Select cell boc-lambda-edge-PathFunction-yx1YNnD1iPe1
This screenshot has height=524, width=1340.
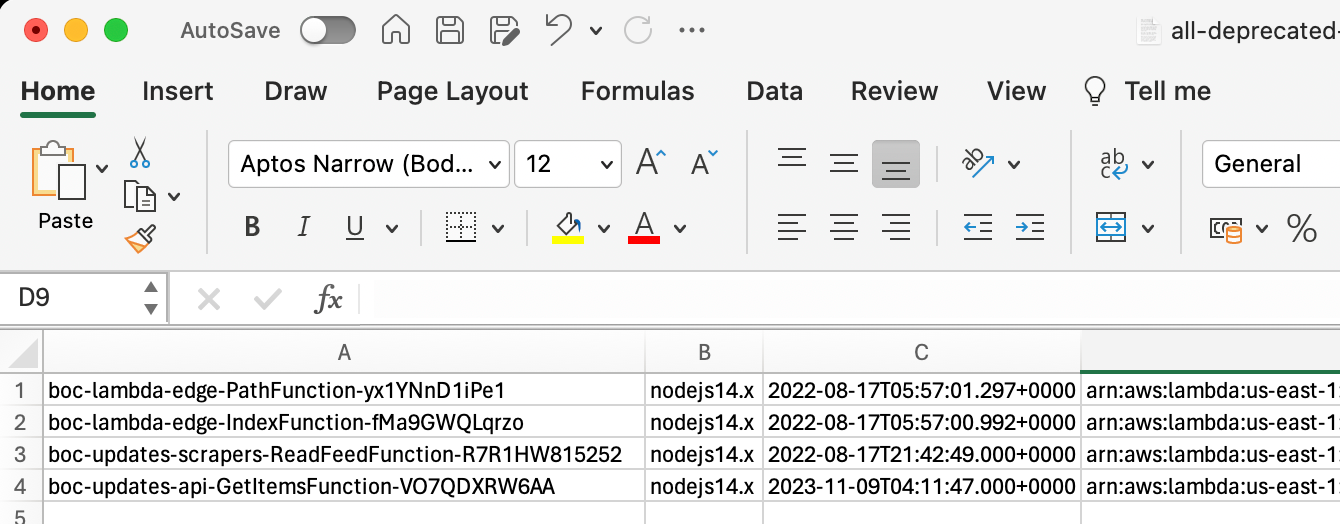click(x=345, y=388)
